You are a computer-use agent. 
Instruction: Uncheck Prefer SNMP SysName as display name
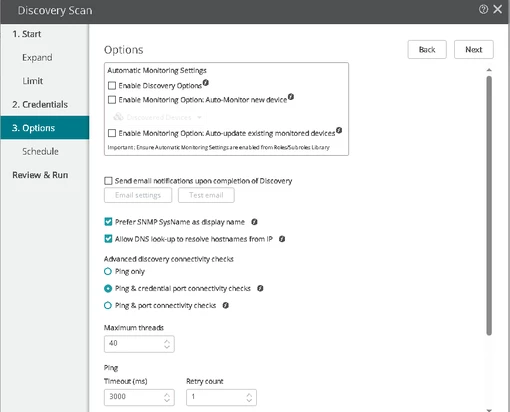coord(108,222)
